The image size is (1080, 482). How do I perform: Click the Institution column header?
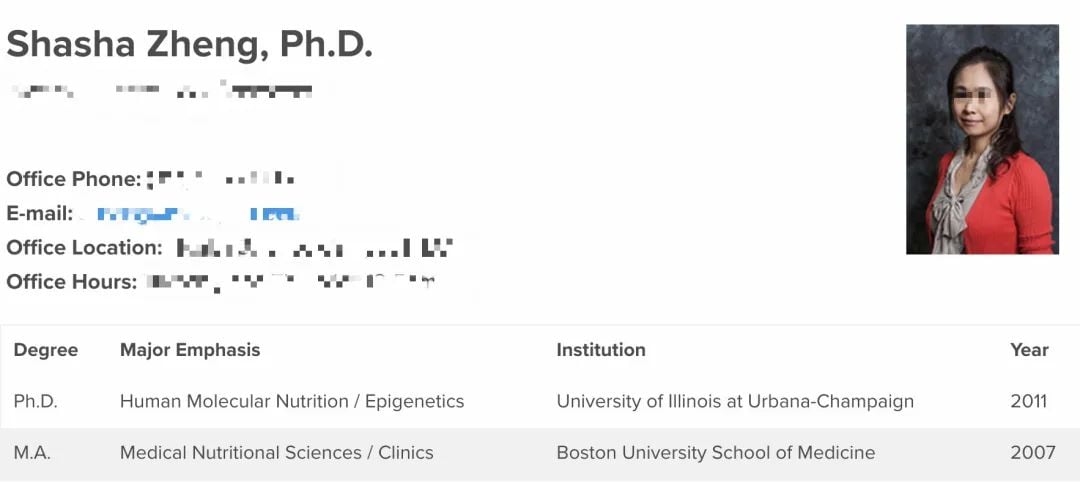[x=601, y=350]
